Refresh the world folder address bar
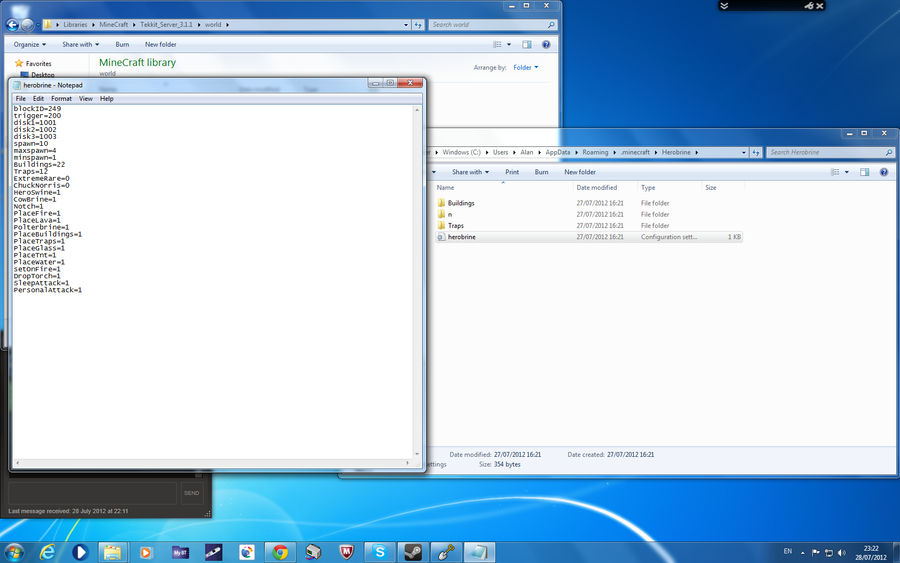The height and width of the screenshot is (563, 900). click(x=418, y=25)
